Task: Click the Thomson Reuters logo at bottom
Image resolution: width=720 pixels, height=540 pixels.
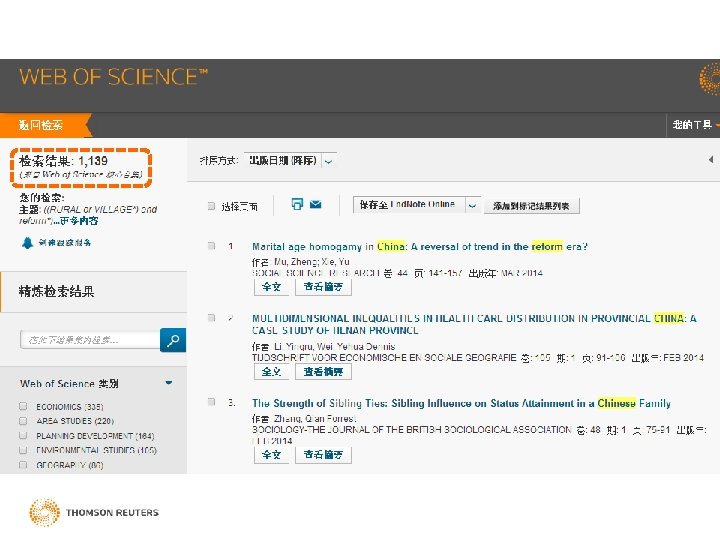Action: (x=94, y=512)
